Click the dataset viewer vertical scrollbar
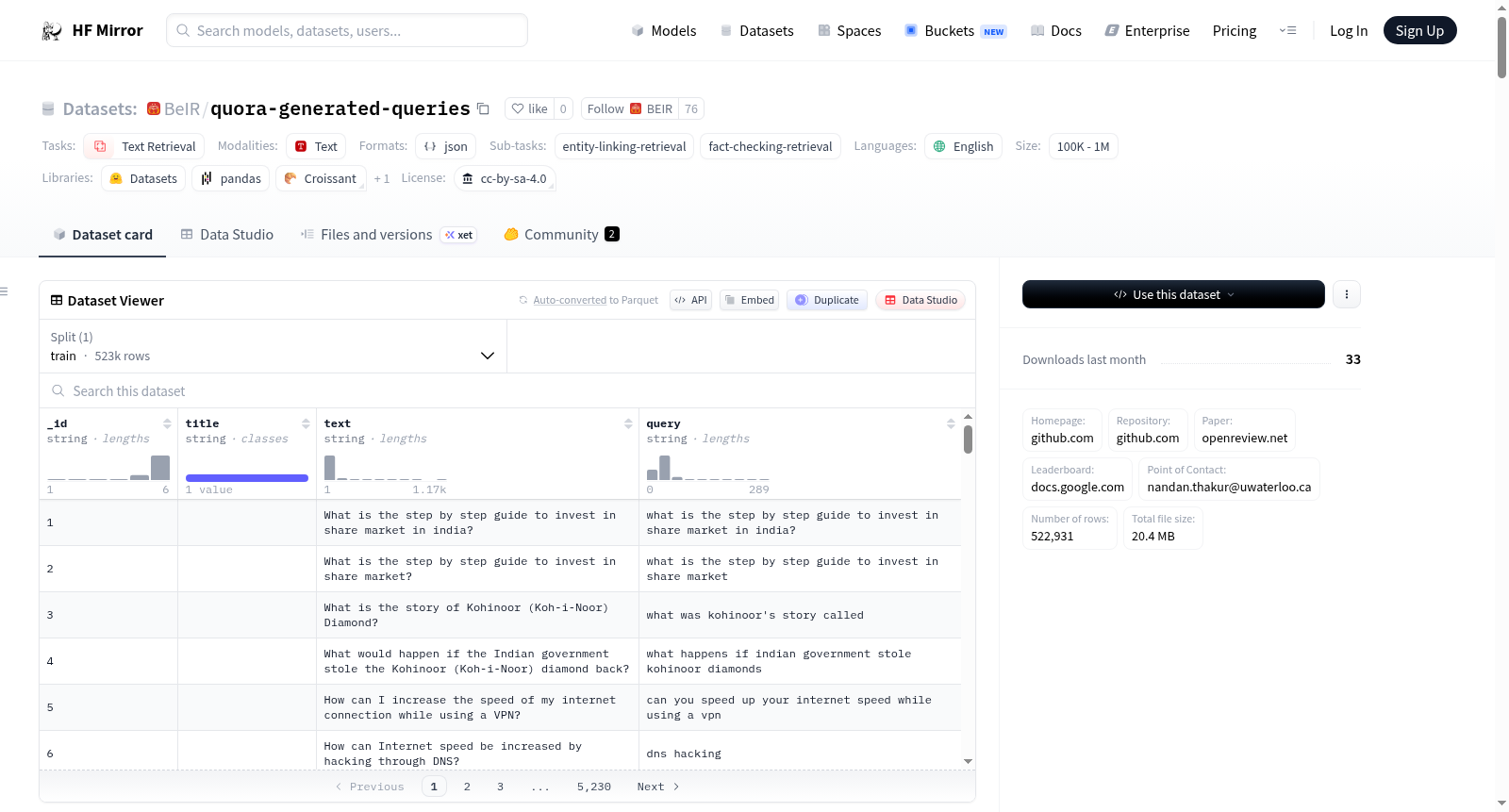 click(968, 439)
